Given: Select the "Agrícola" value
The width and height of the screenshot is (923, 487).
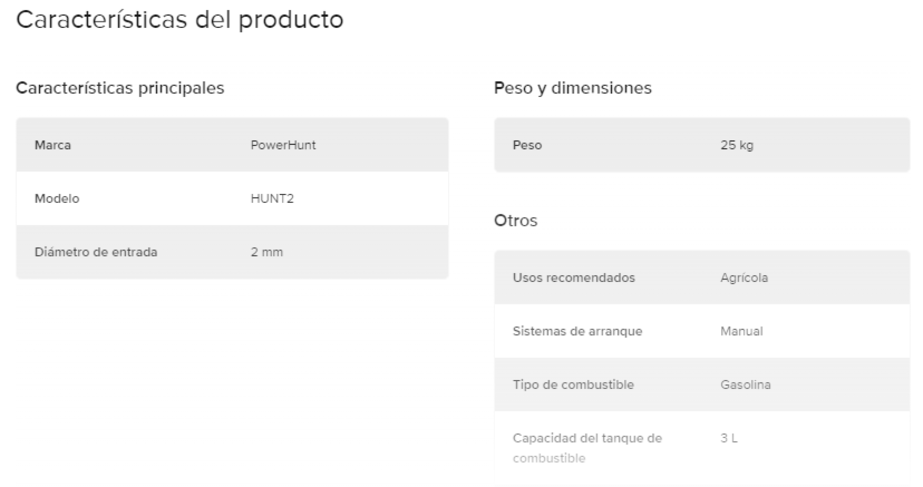Looking at the screenshot, I should coord(744,277).
